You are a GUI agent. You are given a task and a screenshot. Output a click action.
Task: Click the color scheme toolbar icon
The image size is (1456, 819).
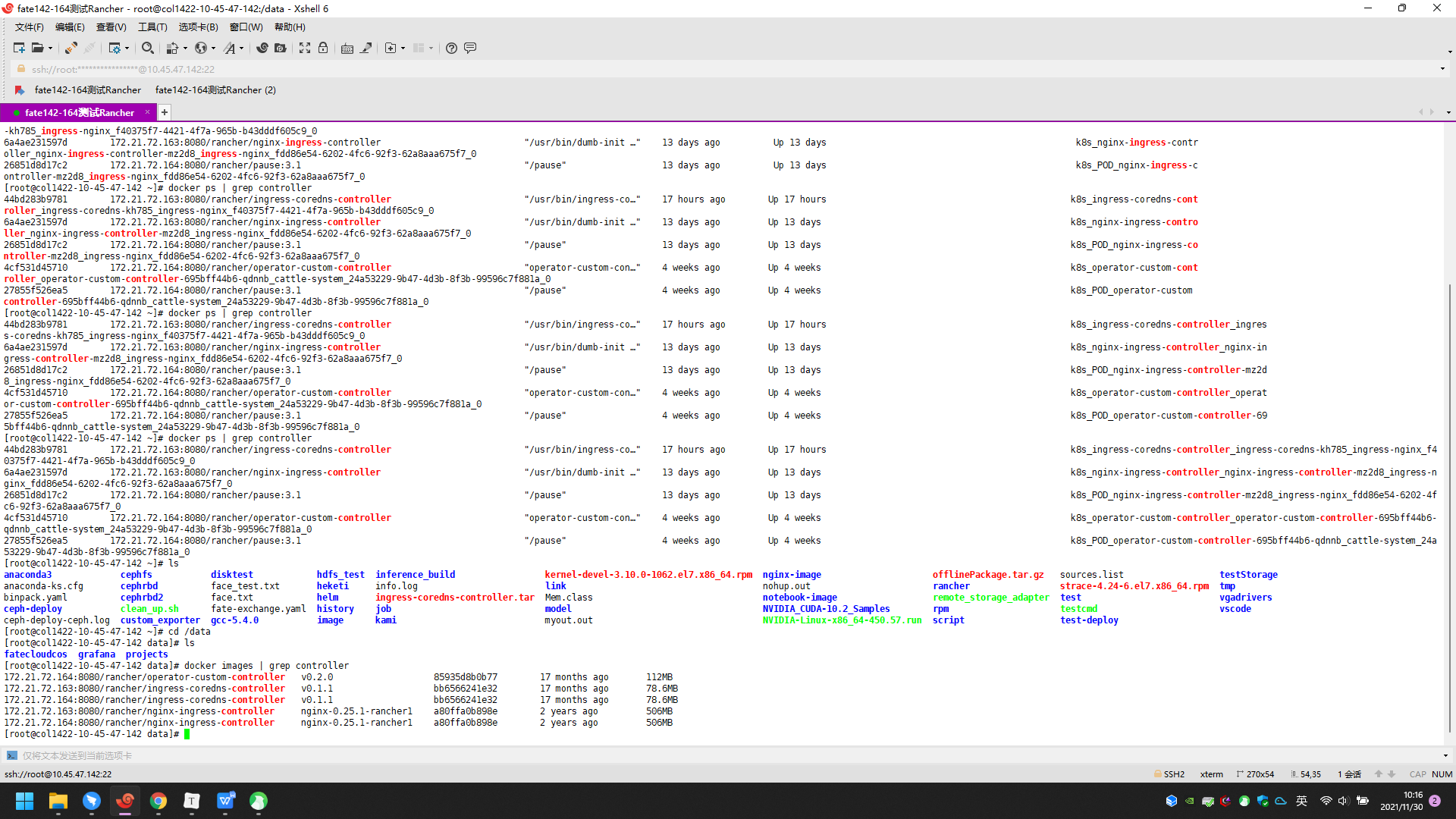tap(173, 48)
